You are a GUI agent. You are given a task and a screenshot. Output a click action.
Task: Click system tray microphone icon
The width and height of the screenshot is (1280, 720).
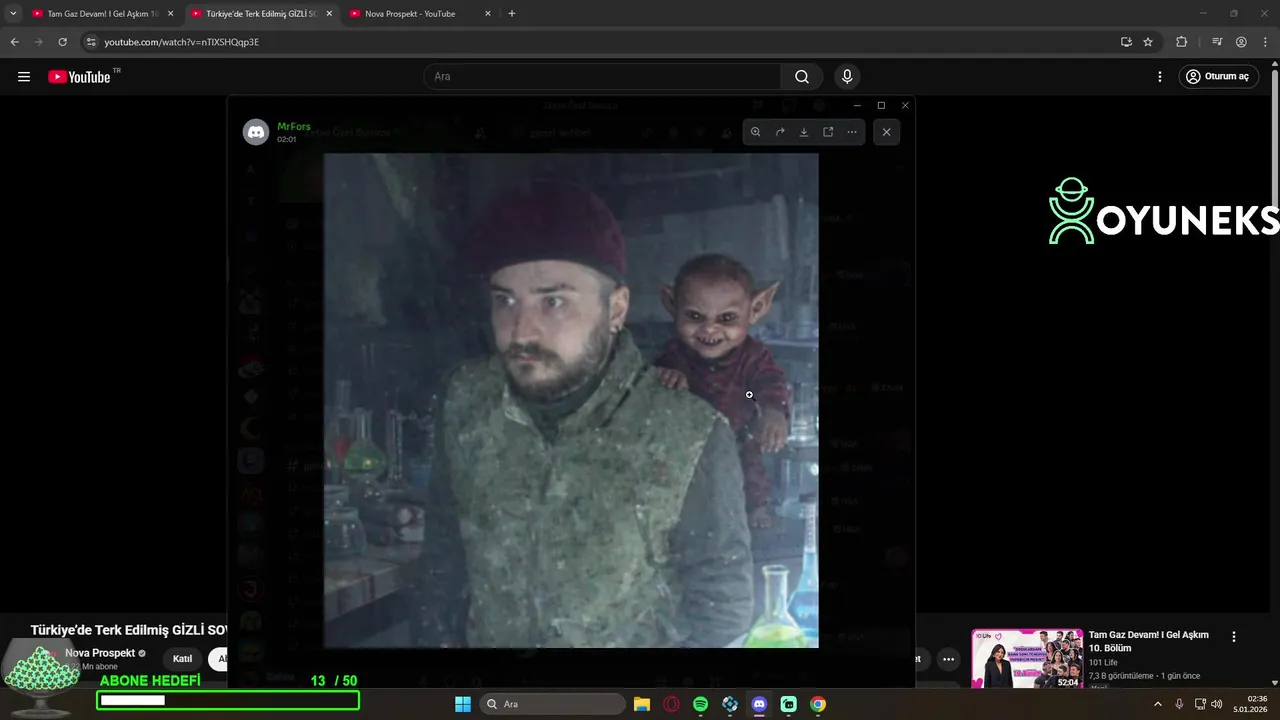point(1180,704)
